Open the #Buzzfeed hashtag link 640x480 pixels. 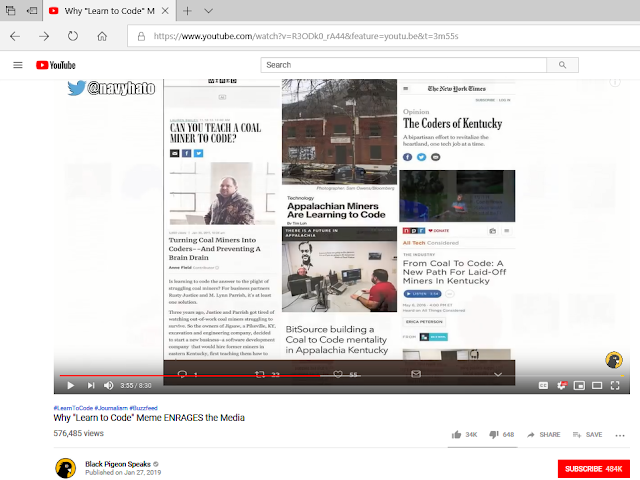(x=144, y=408)
